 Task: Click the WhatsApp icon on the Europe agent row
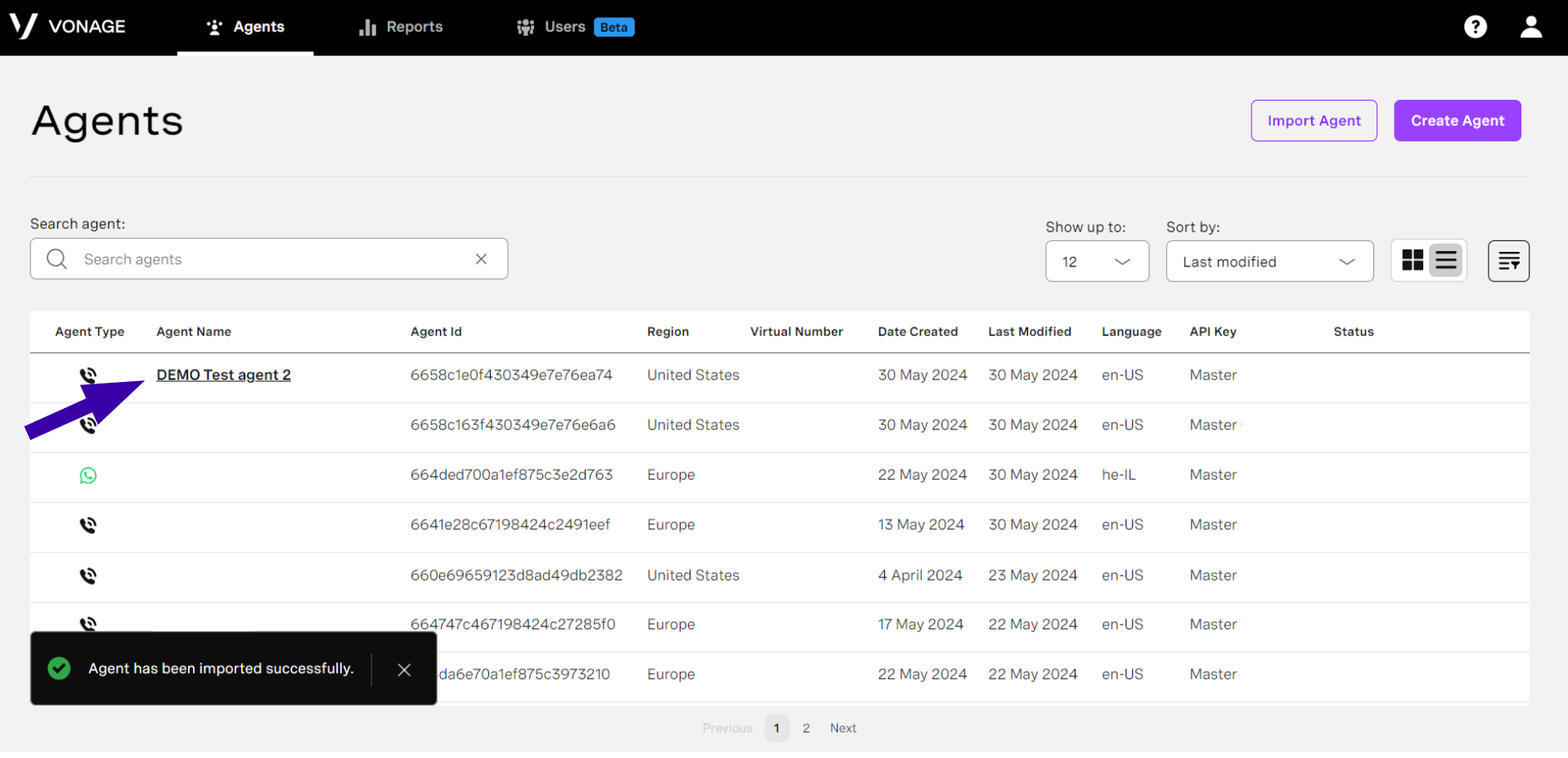tap(88, 474)
